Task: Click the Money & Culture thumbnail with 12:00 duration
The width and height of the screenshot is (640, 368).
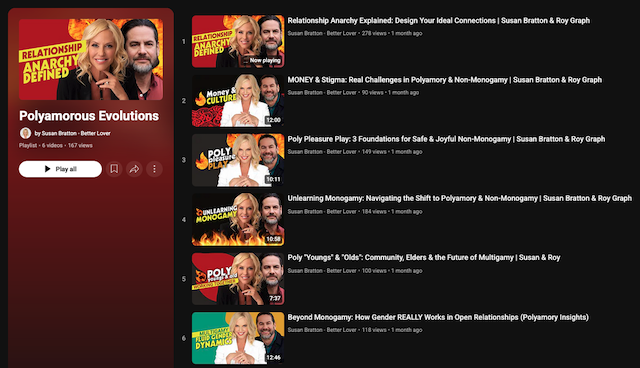Action: coord(238,100)
